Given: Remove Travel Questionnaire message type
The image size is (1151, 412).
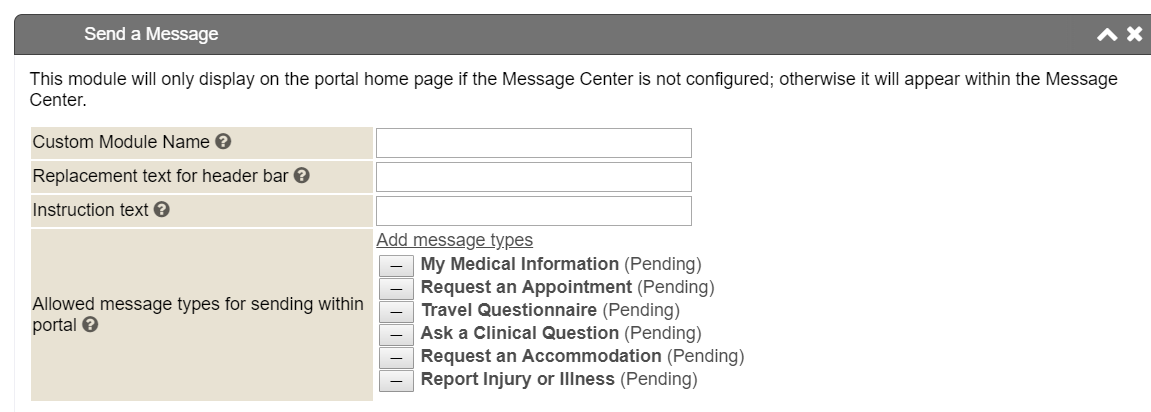Looking at the screenshot, I should 396,311.
